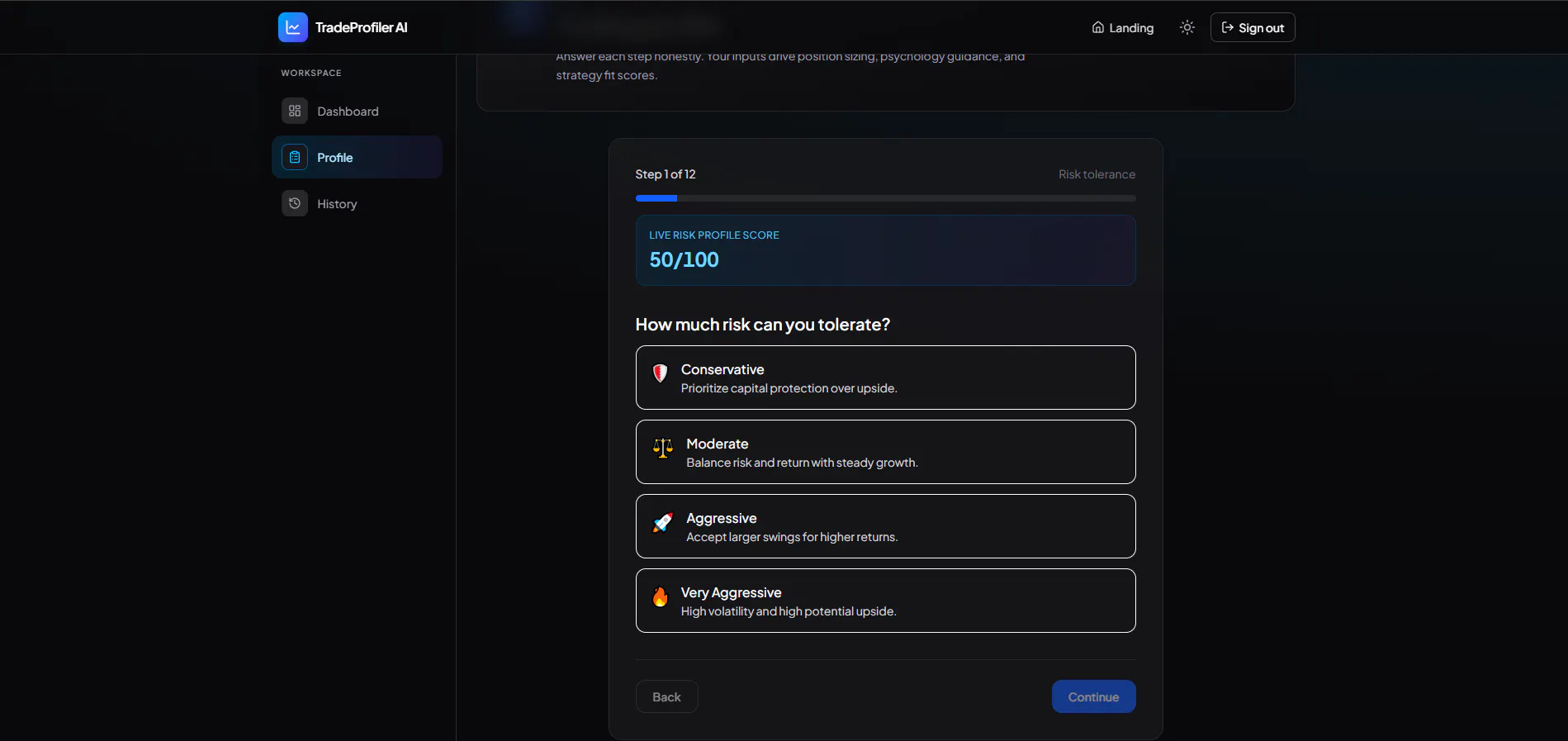Click the rocket icon on Aggressive
Image resolution: width=1568 pixels, height=741 pixels.
[662, 522]
